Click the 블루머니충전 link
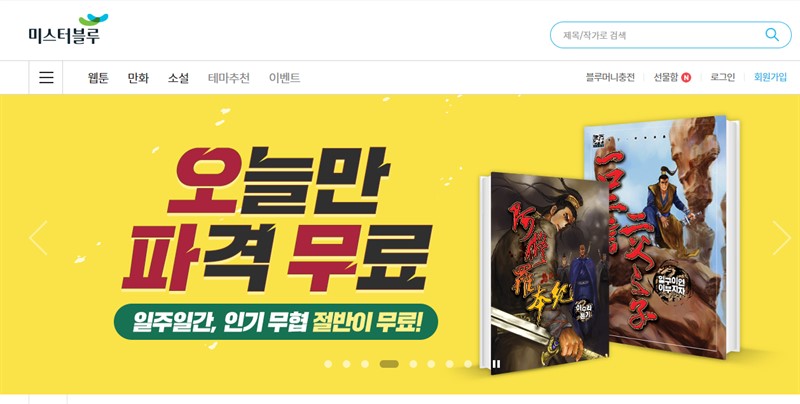Viewport: 800px width, 404px height. click(x=610, y=78)
